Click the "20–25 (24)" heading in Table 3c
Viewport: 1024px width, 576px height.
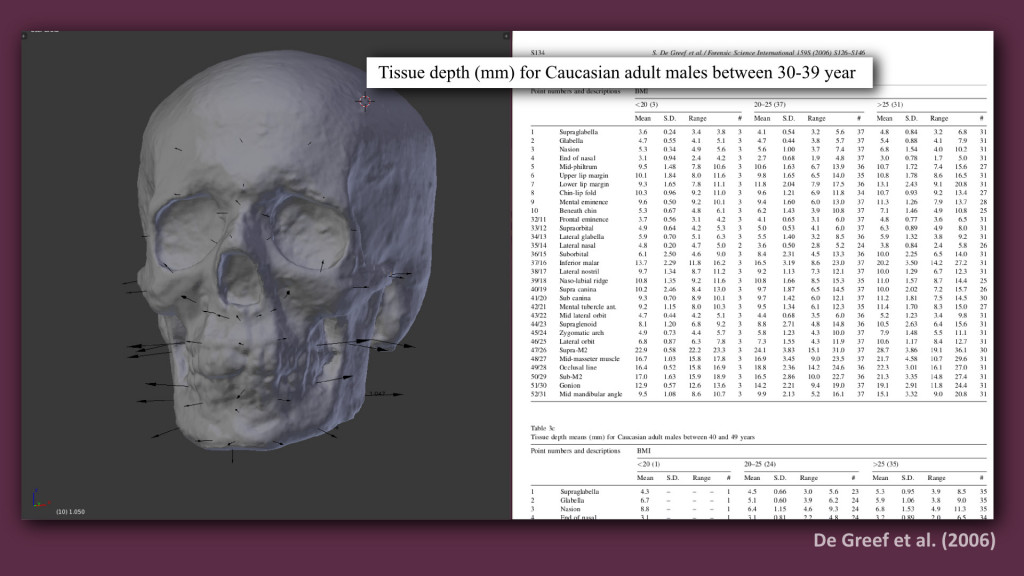(x=760, y=464)
